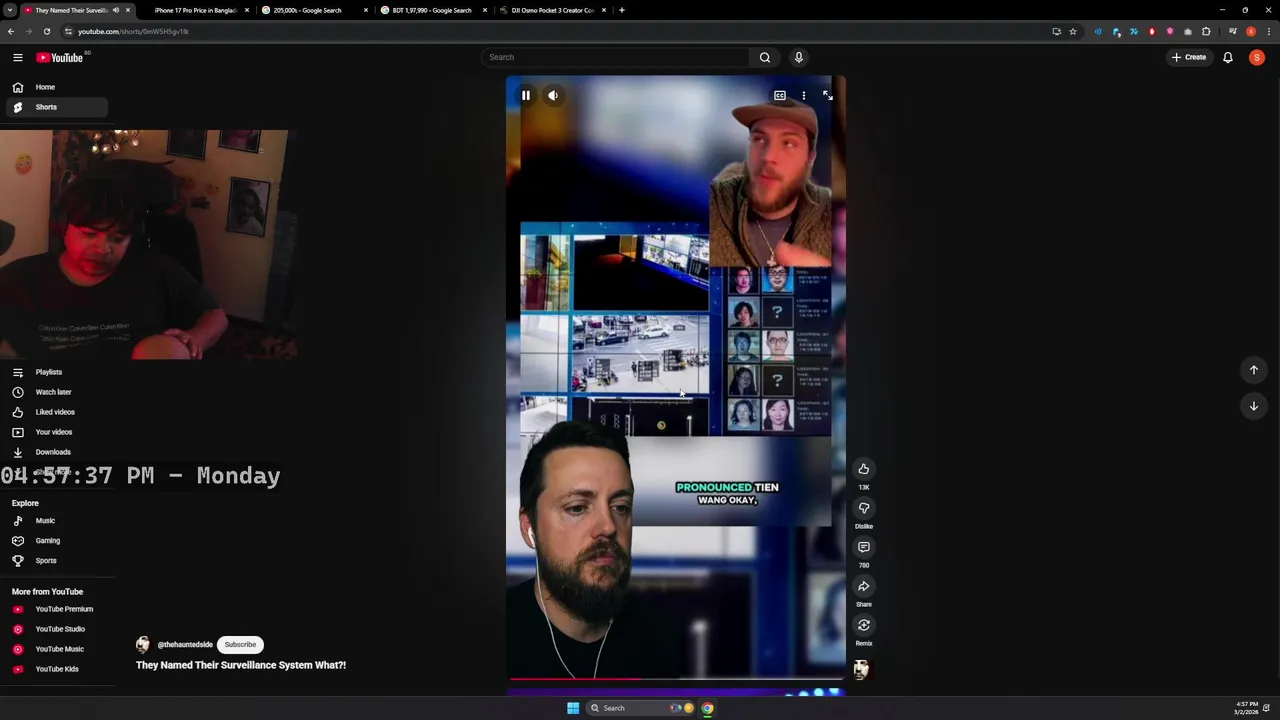Screen dimensions: 1280x720
Task: Open the @thehauntedside channel link
Action: pyautogui.click(x=185, y=645)
